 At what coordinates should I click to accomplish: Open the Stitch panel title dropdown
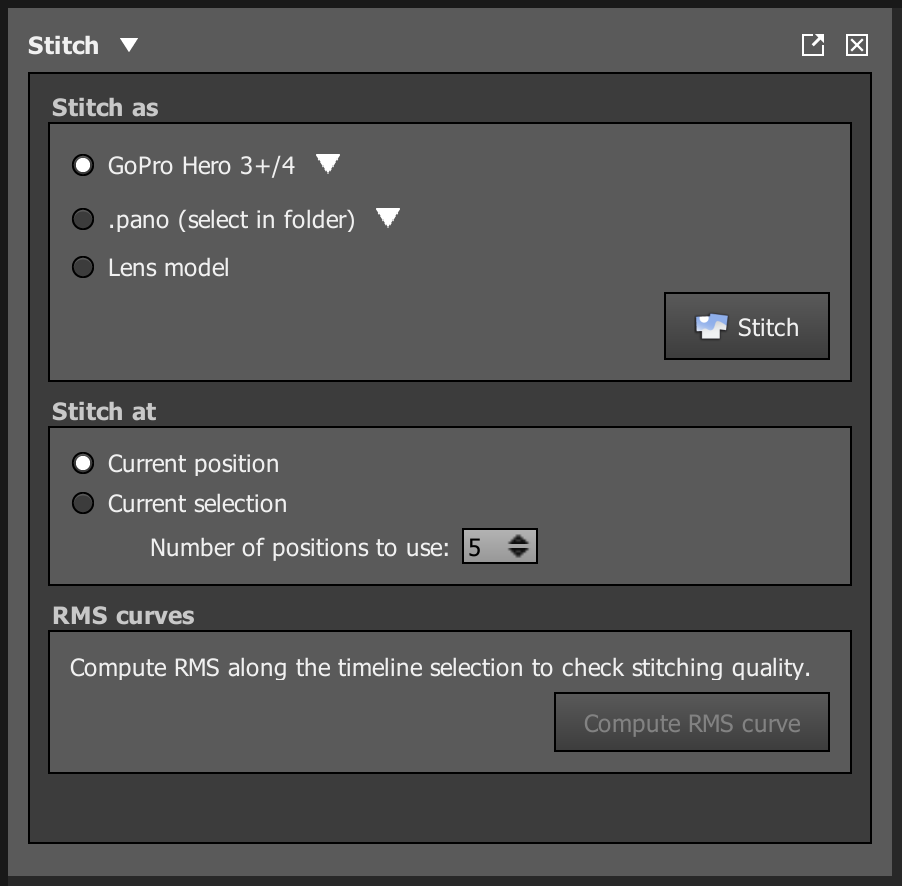(128, 45)
